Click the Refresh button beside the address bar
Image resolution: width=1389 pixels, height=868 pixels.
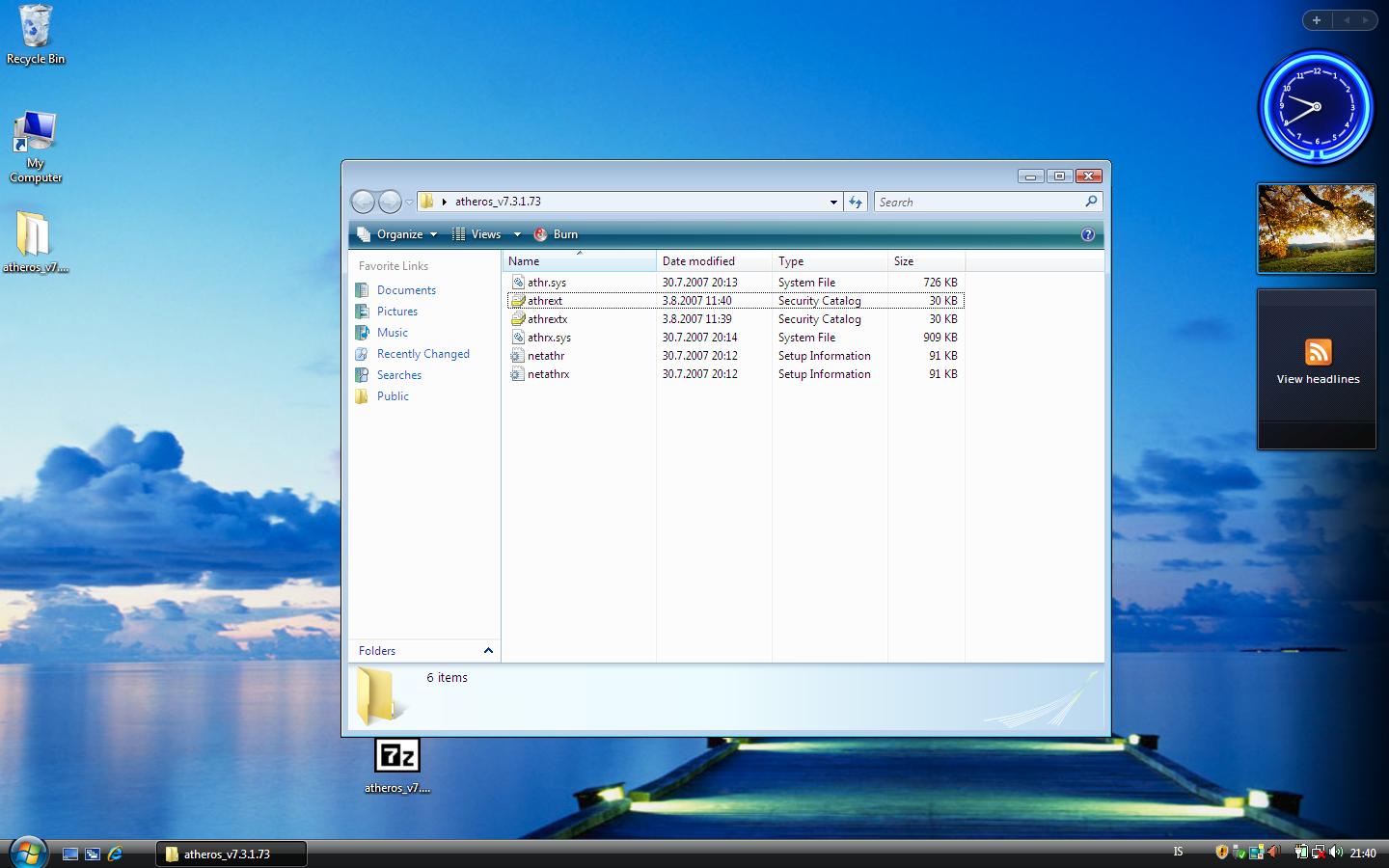click(x=856, y=202)
